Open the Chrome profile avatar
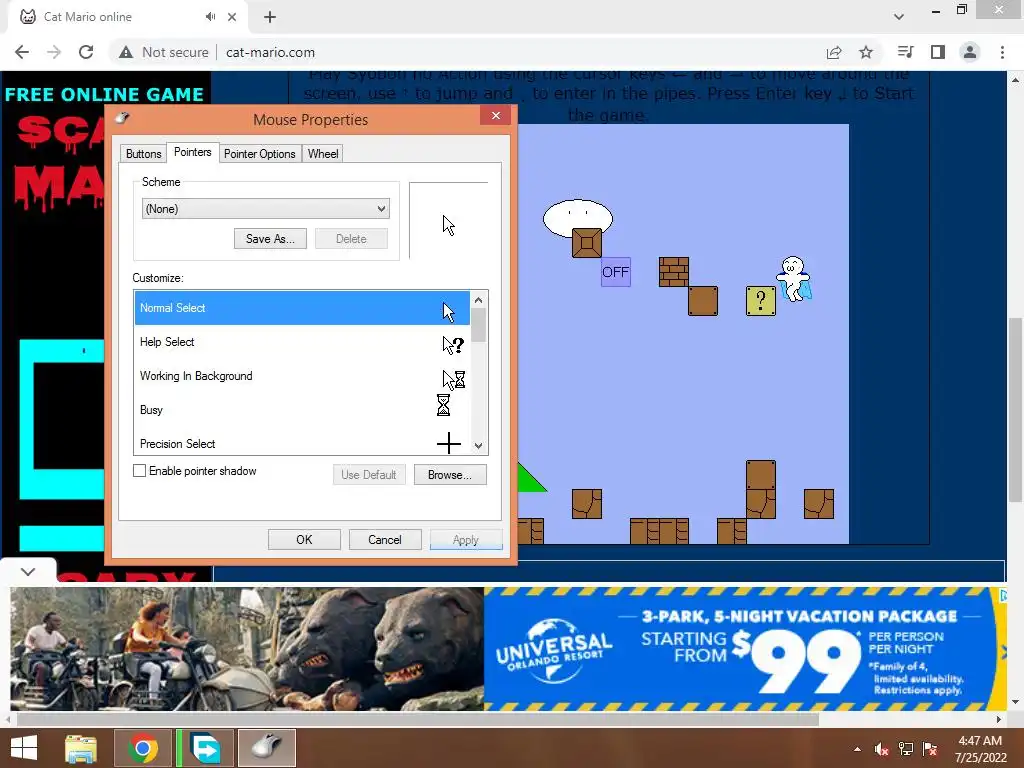The height and width of the screenshot is (768, 1024). [x=970, y=52]
